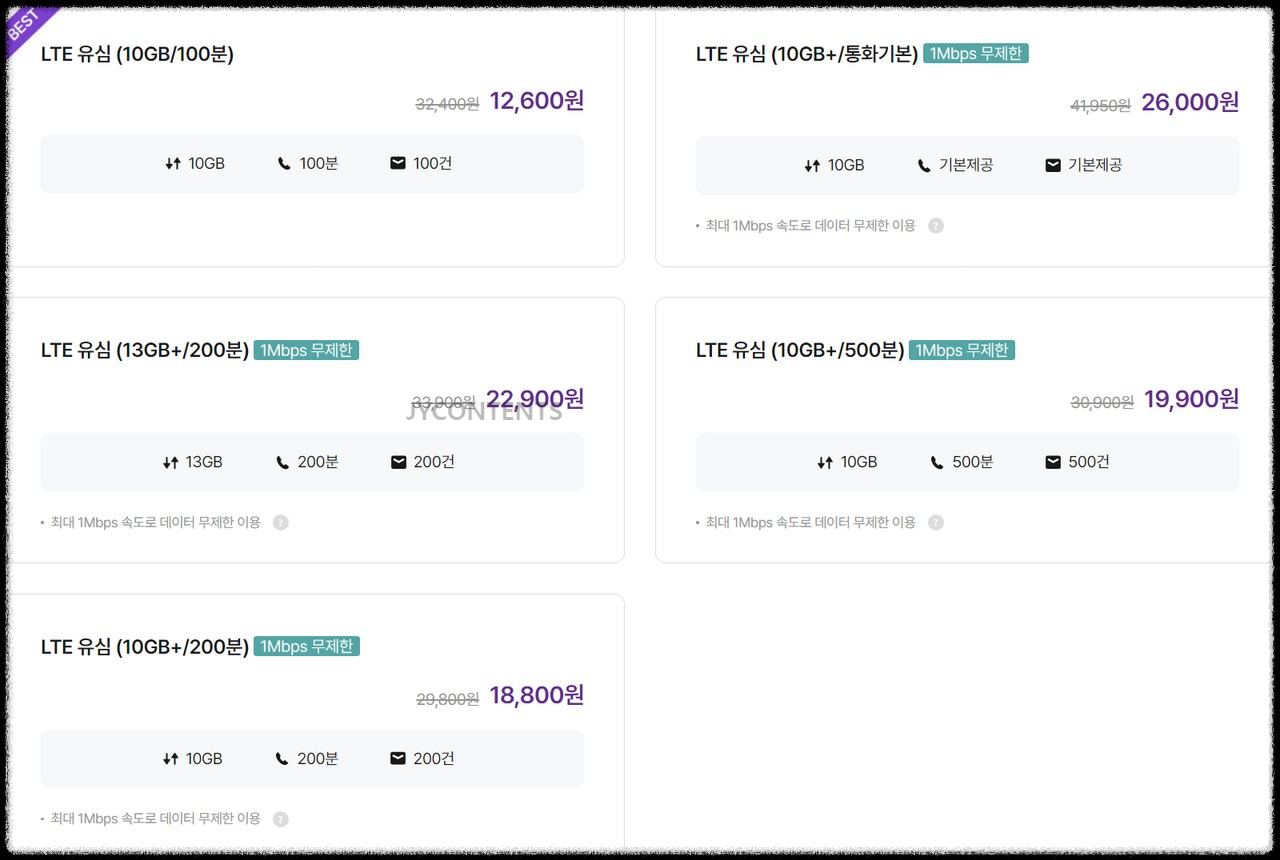This screenshot has width=1280, height=860.
Task: Click the help icon in the 10GB+/200분 card
Action: 281,819
